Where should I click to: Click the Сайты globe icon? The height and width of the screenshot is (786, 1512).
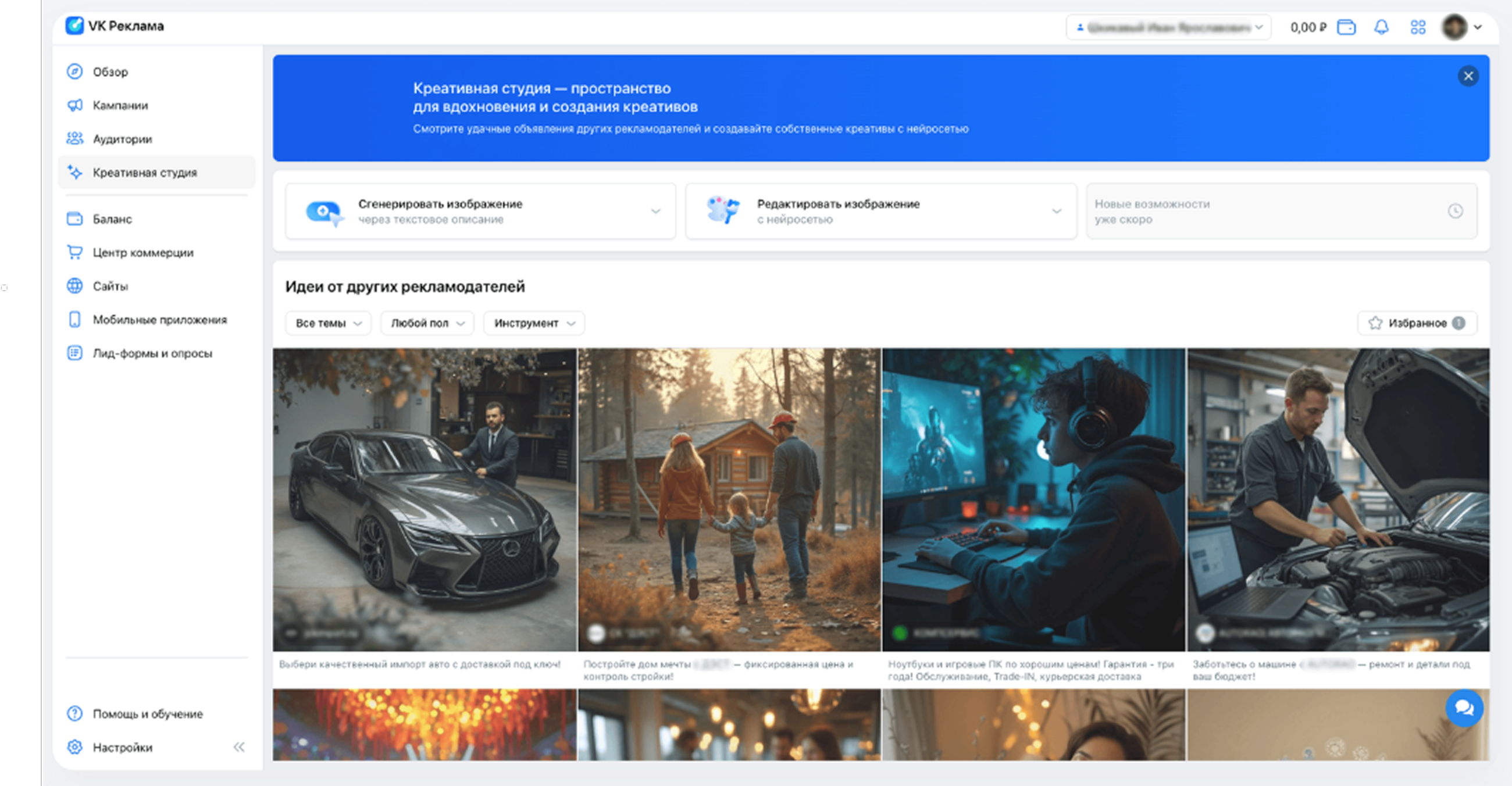(74, 285)
